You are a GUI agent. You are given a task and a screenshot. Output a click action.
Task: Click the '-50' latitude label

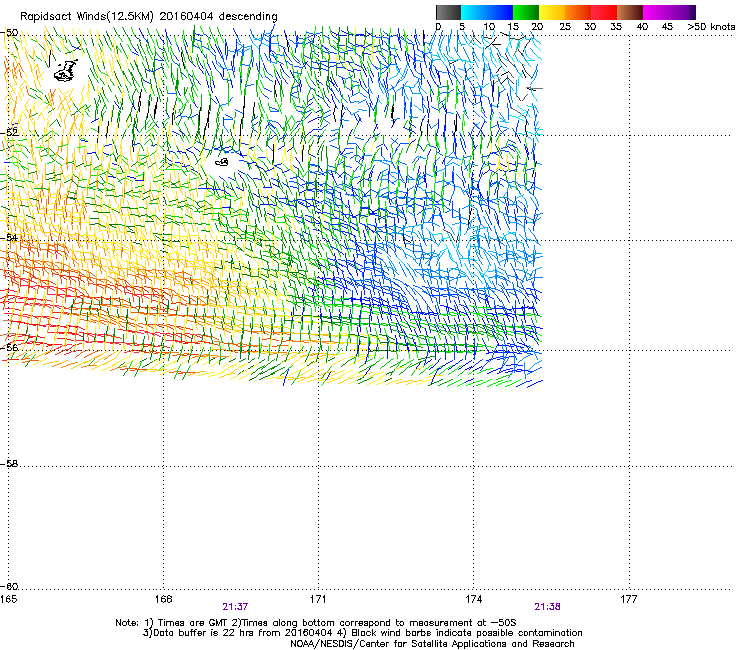coord(9,33)
